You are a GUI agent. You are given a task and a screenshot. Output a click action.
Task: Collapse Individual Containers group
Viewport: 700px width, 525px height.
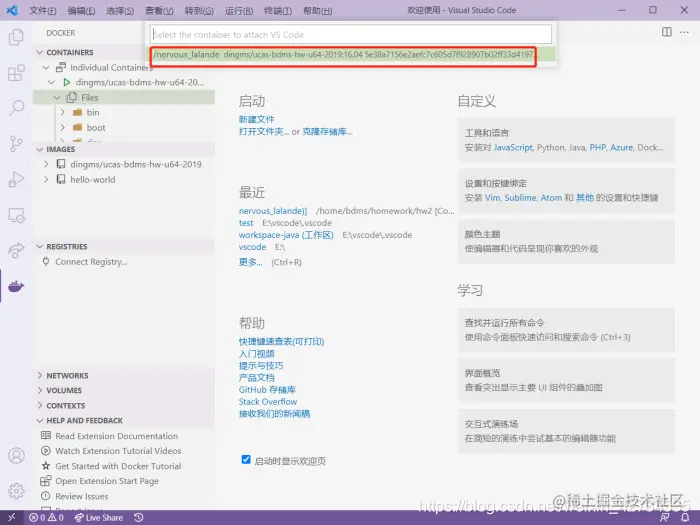(46, 67)
